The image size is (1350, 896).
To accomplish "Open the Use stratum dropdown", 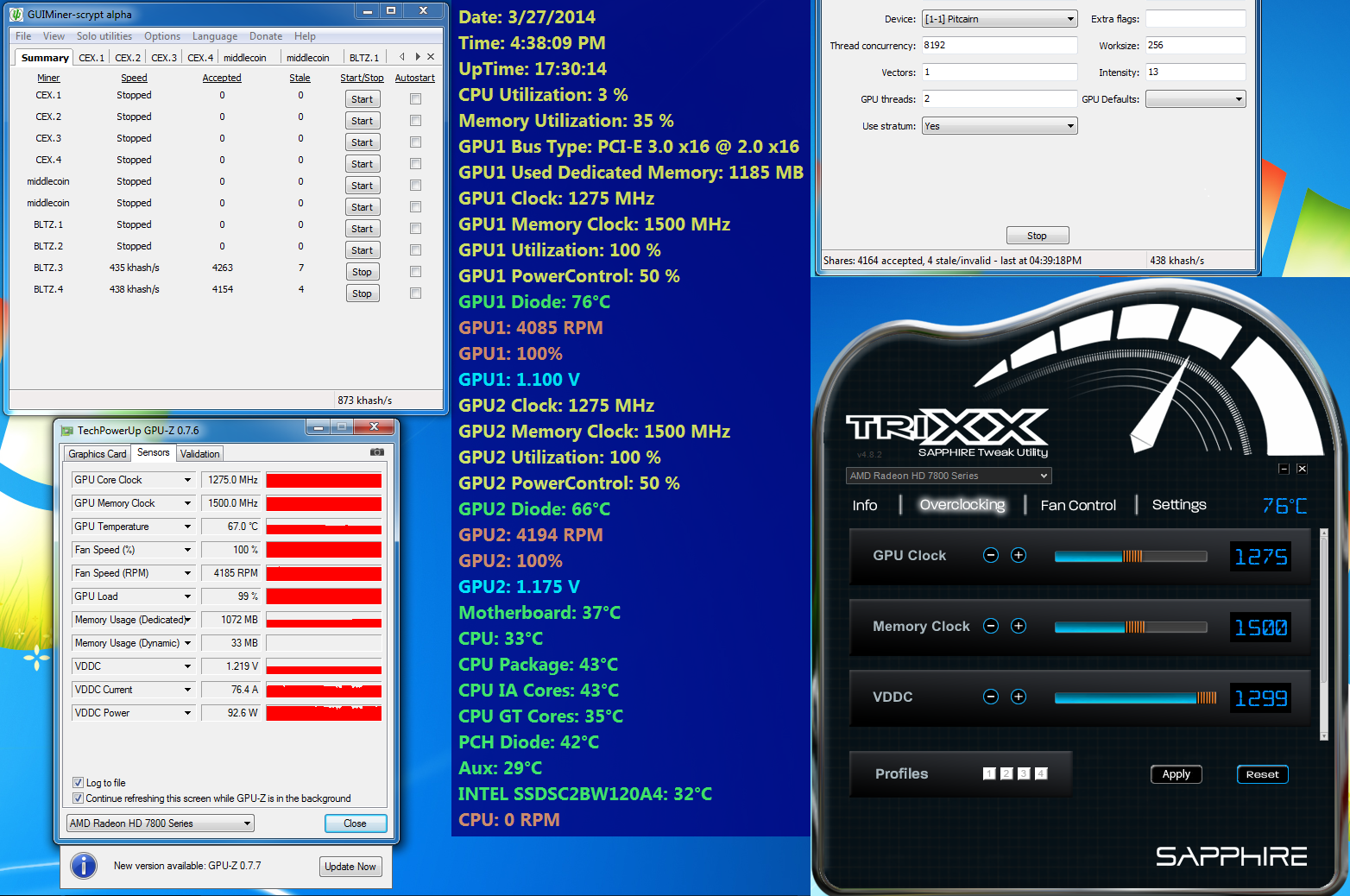I will click(x=1000, y=126).
